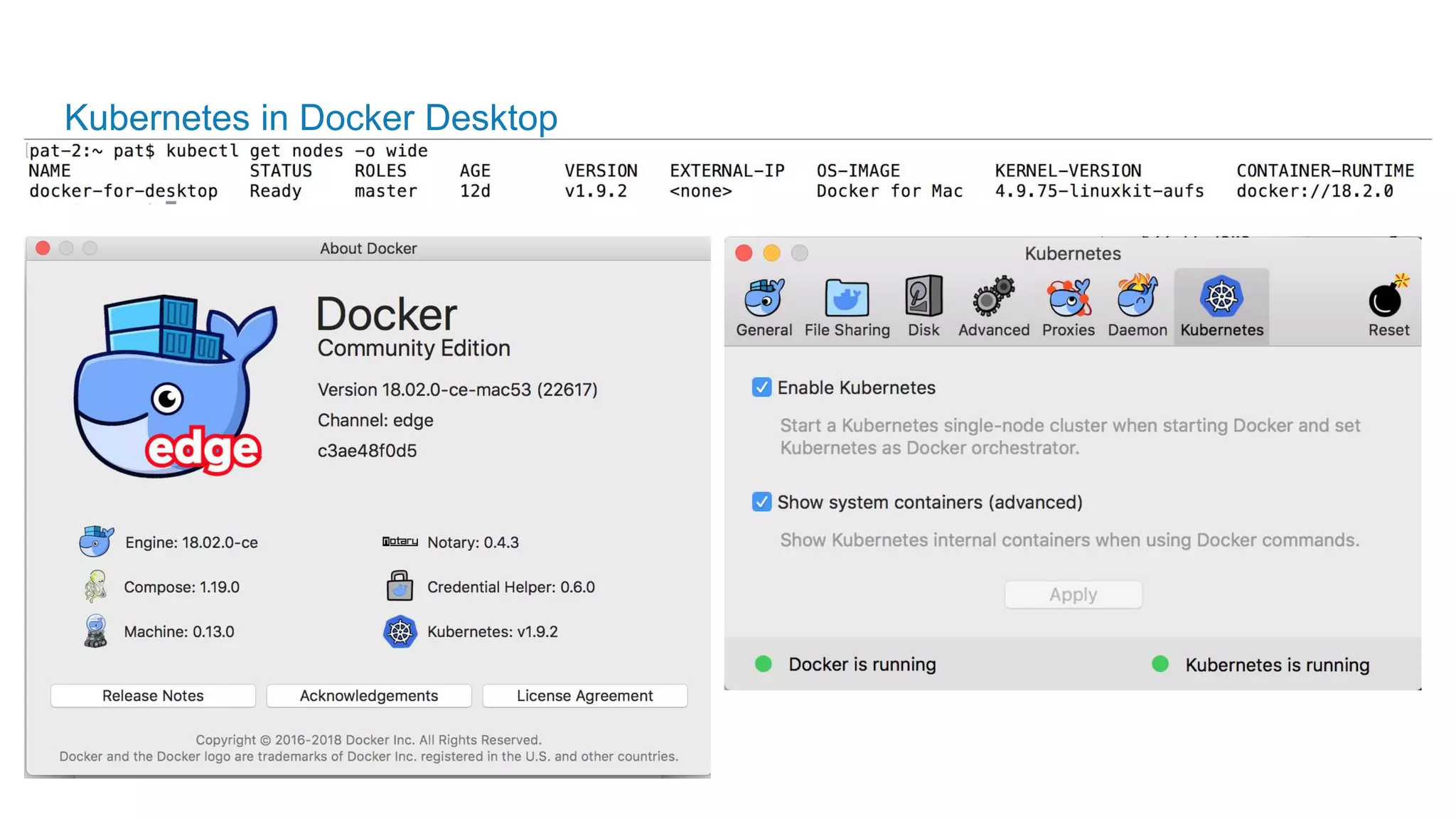This screenshot has width=1456, height=819.
Task: Select the File Sharing folder icon
Action: click(847, 299)
